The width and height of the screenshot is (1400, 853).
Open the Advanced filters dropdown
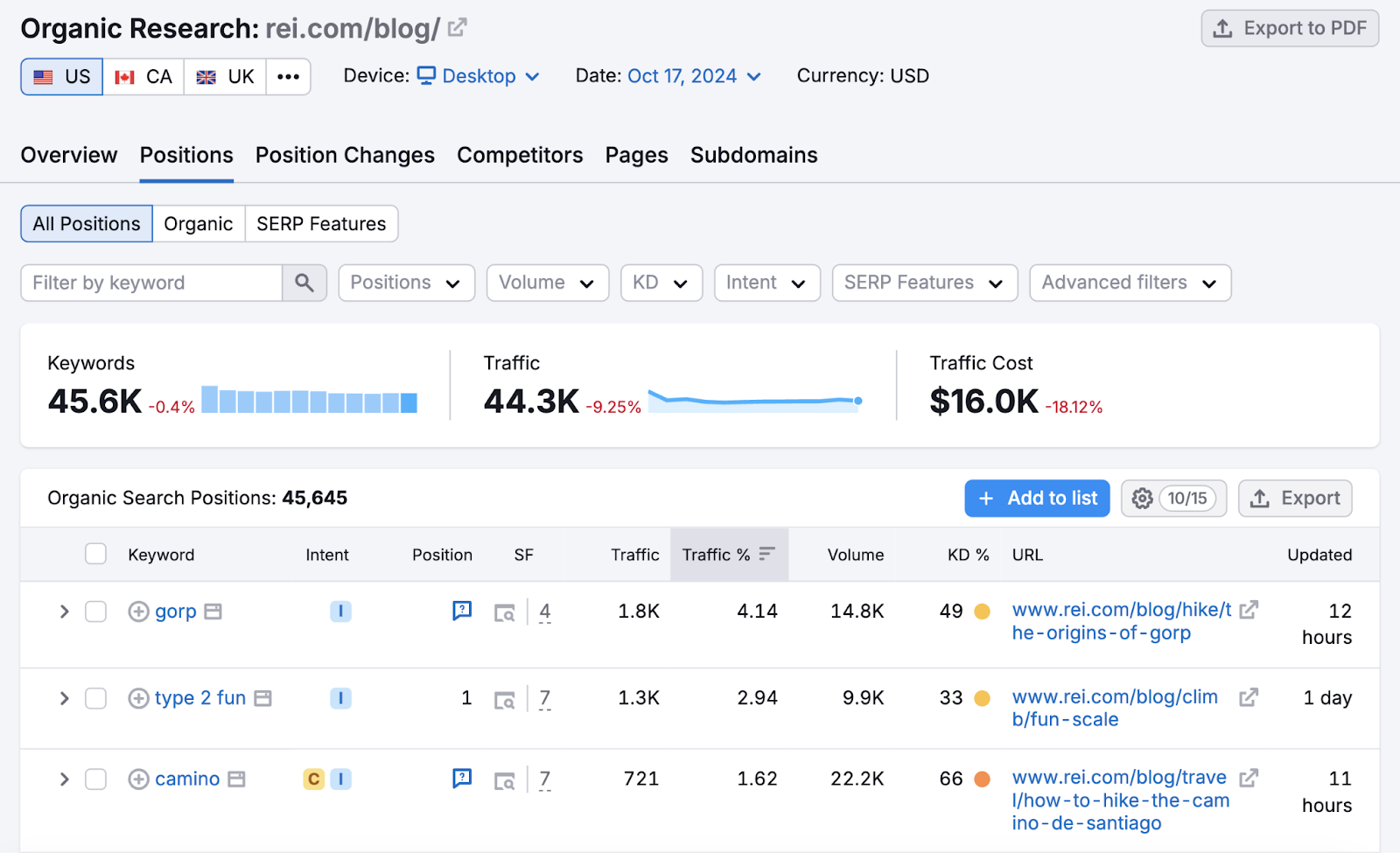coord(1130,283)
